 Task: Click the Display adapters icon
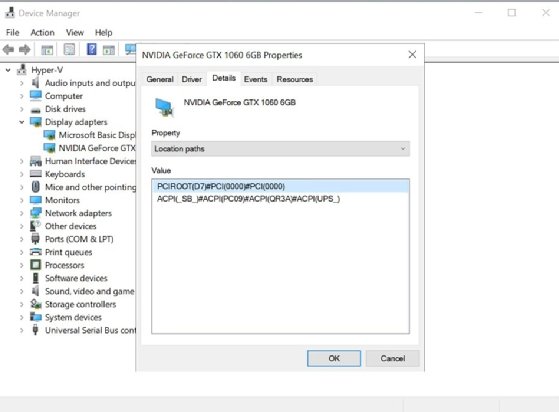36,122
